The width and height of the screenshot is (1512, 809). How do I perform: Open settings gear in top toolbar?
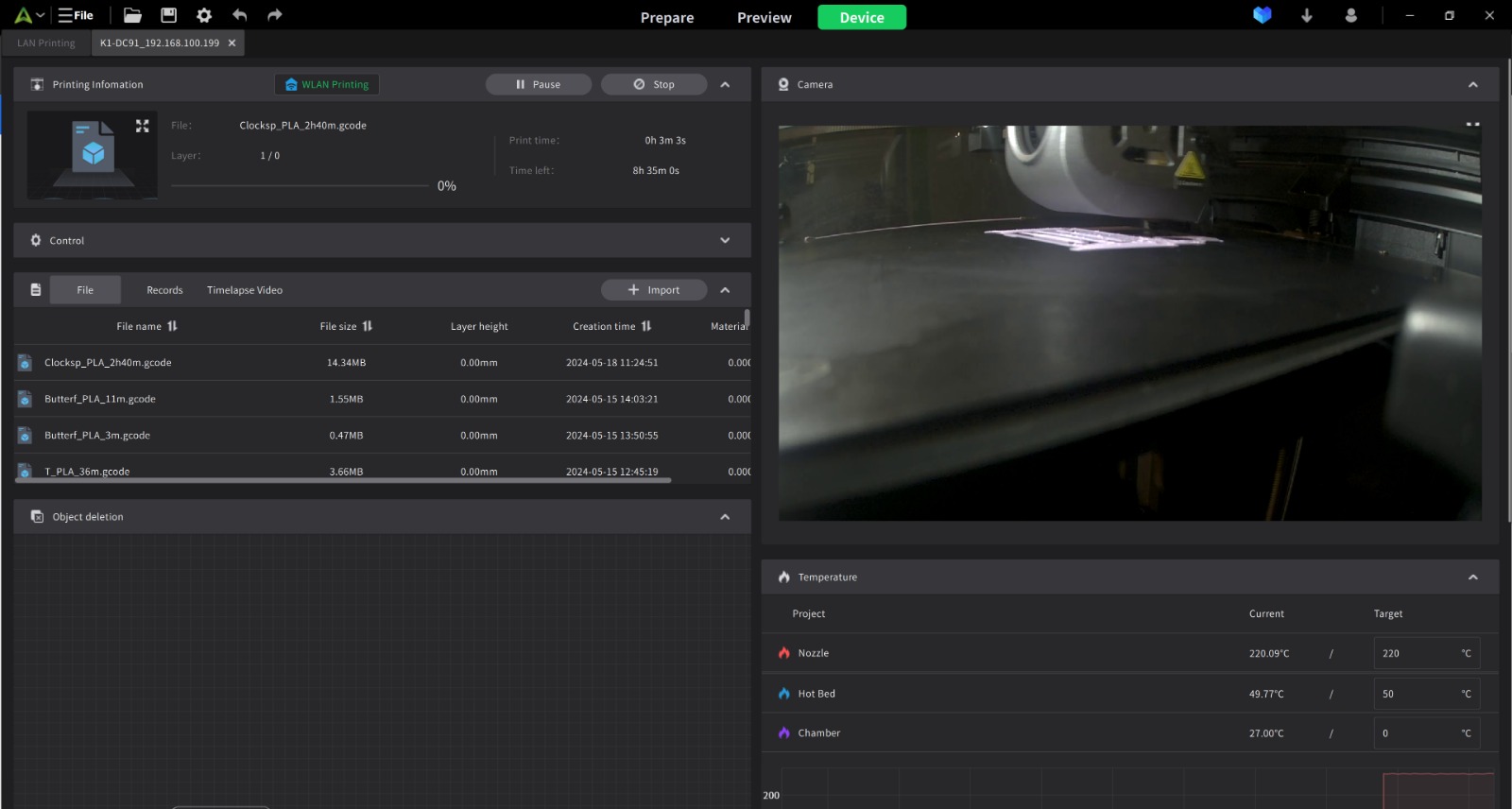tap(204, 15)
